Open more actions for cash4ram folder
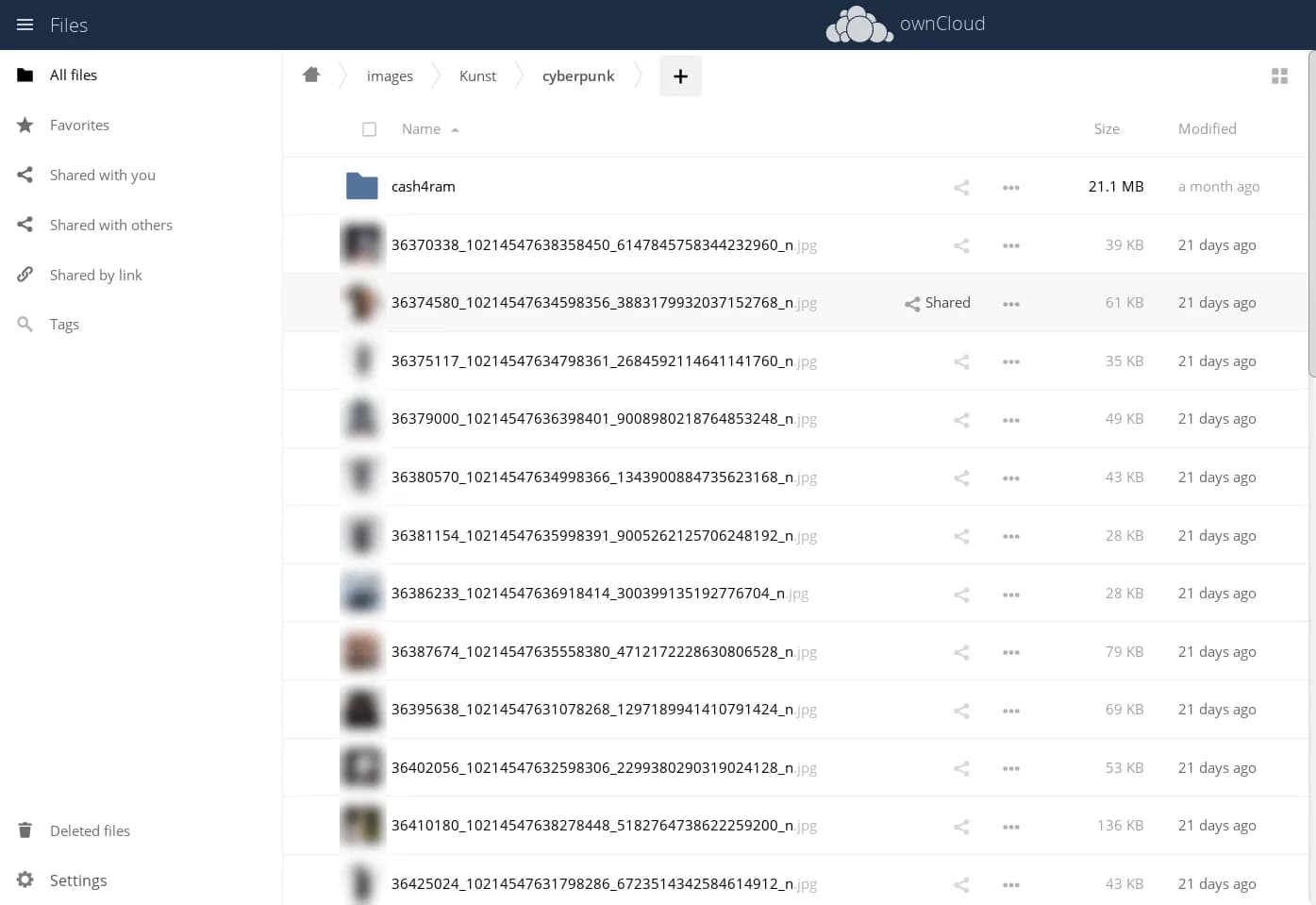 tap(1011, 187)
